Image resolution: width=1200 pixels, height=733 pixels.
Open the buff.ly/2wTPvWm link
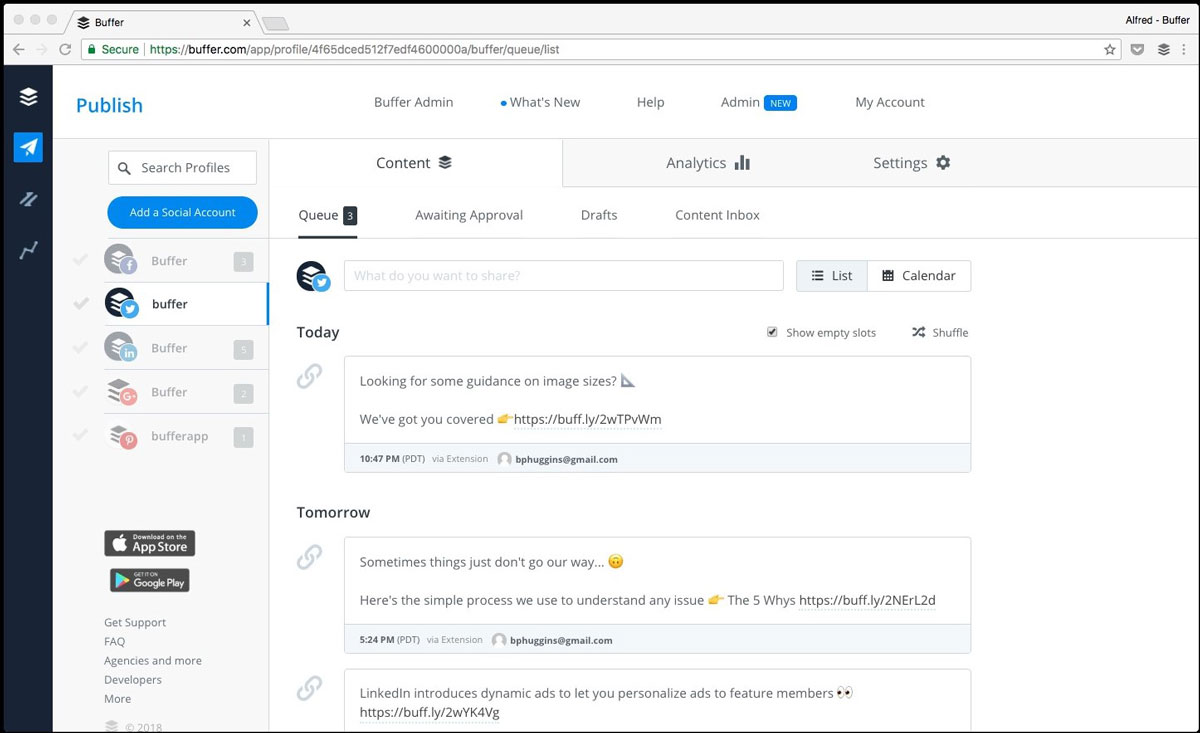coord(587,419)
